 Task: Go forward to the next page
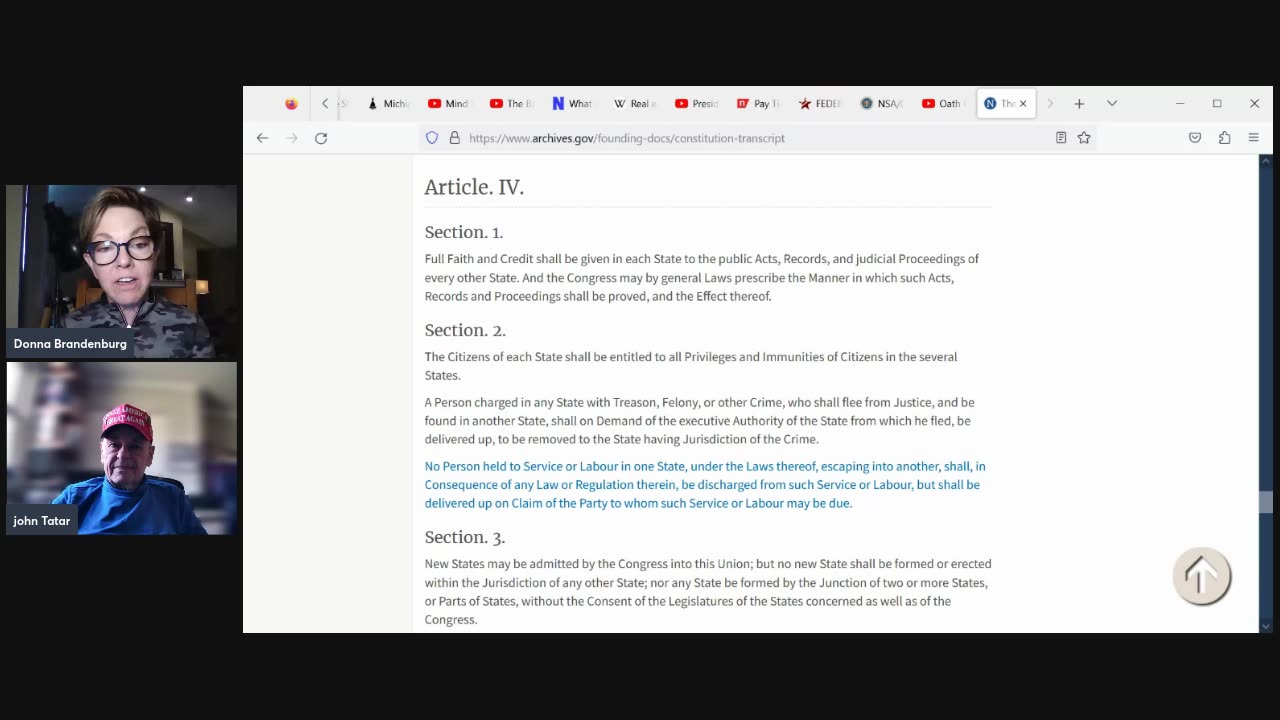292,138
